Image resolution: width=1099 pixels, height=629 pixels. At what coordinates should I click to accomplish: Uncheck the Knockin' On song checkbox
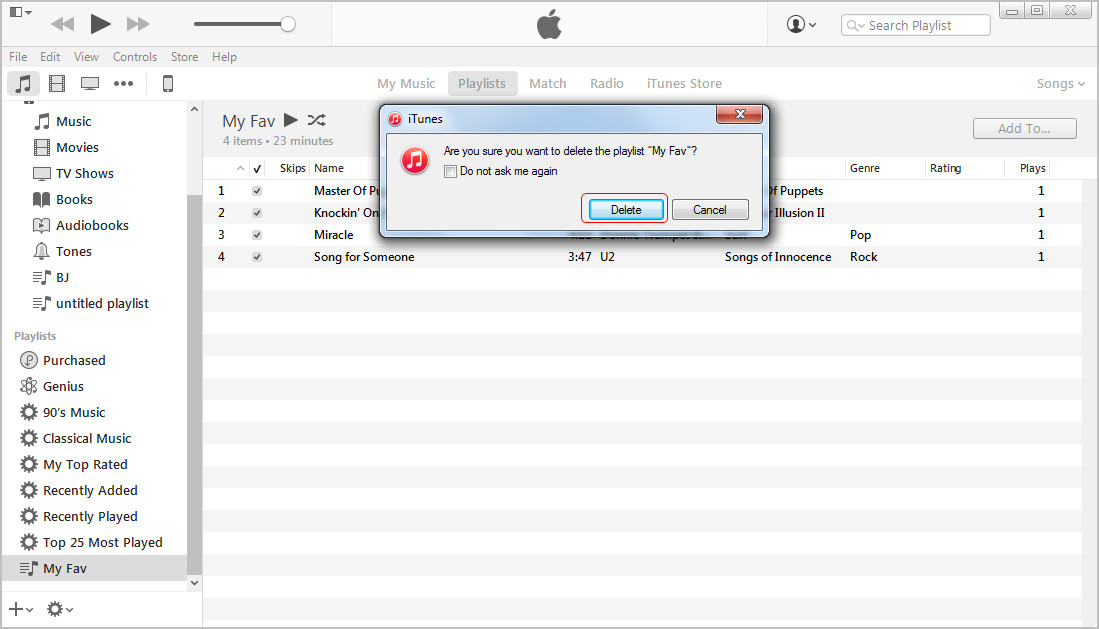pos(257,212)
